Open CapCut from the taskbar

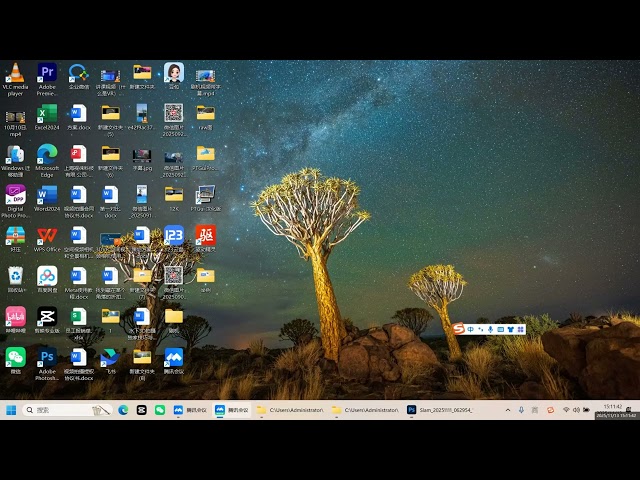click(141, 410)
